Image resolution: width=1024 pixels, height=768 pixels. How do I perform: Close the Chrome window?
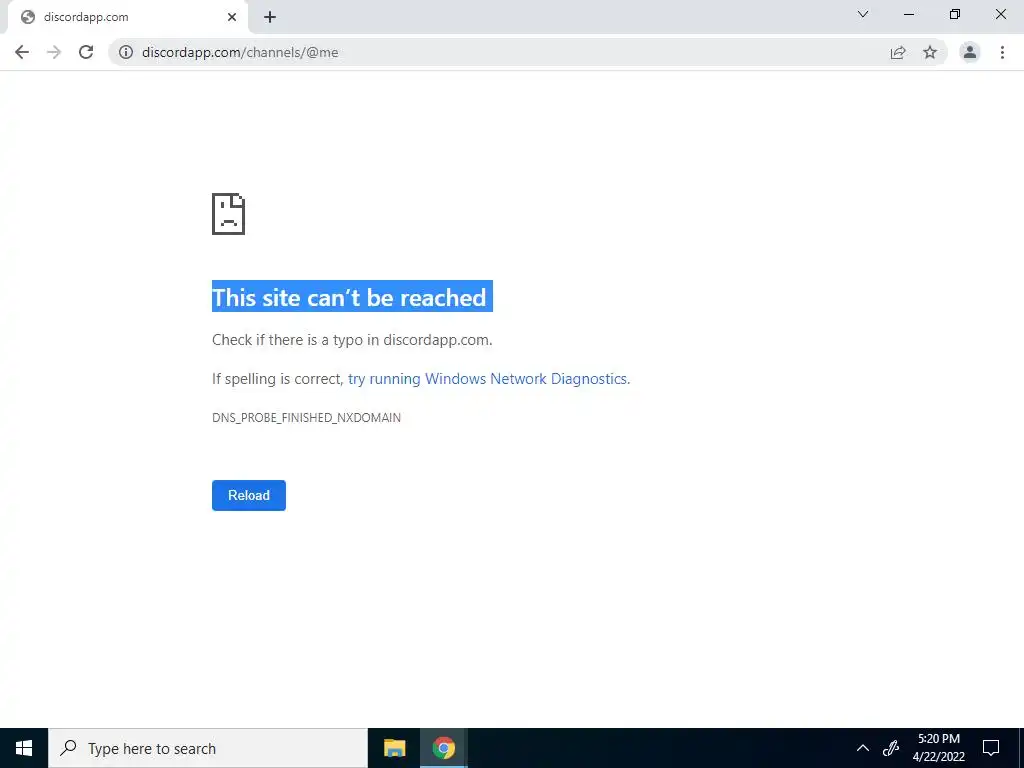tap(1000, 14)
